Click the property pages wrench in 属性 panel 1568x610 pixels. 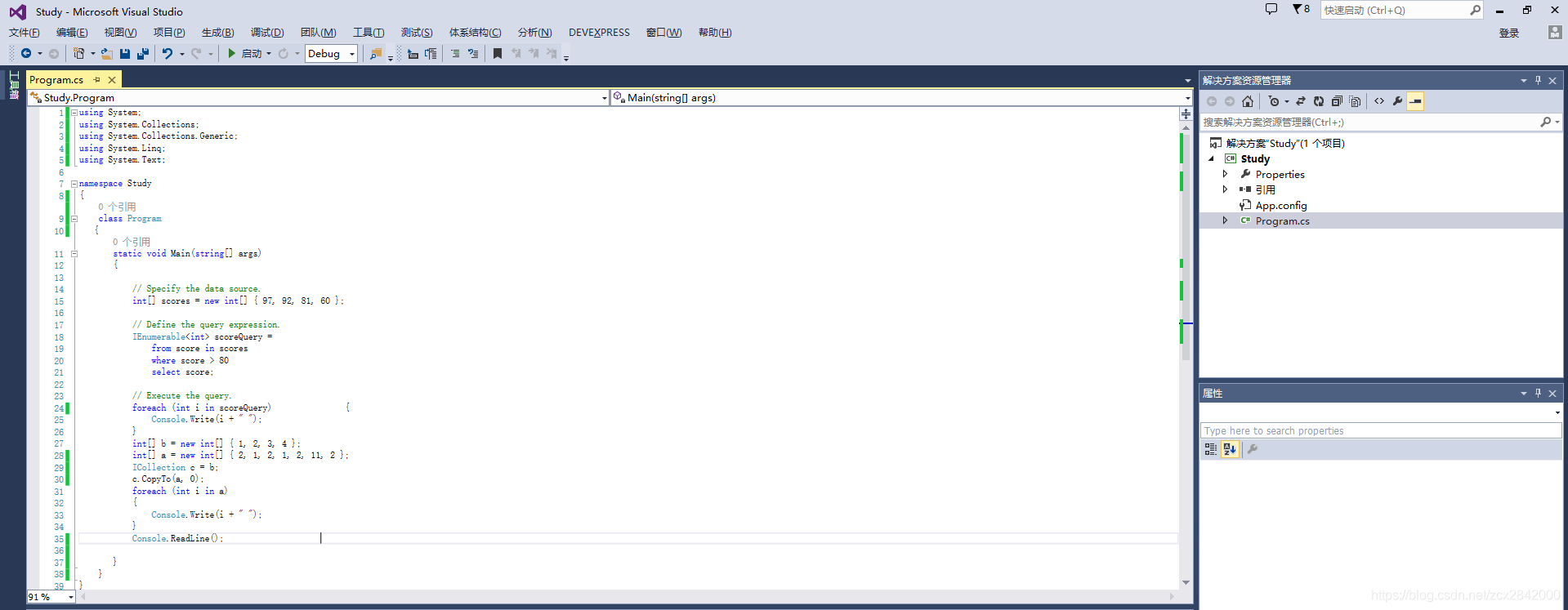tap(1252, 449)
